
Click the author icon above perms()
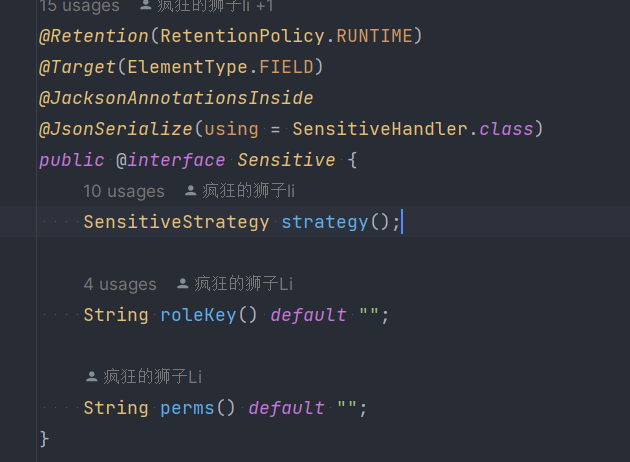92,376
